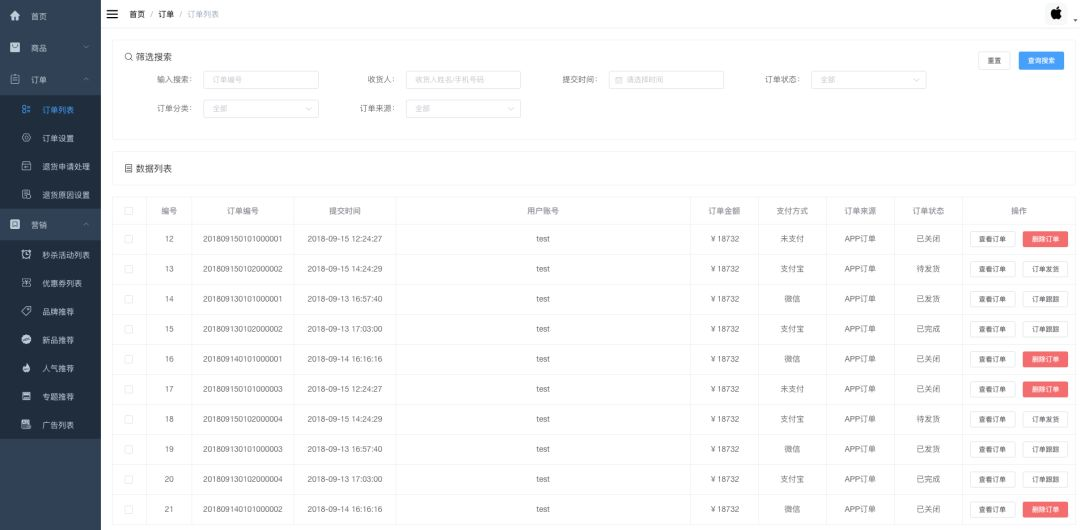The width and height of the screenshot is (1080, 530).
Task: Click 订单跟踪 for order row 19
Action: point(1045,449)
